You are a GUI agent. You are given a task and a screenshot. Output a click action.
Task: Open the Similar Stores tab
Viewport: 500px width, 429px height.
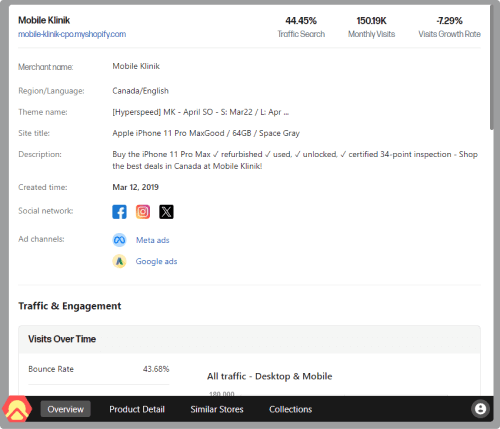tap(217, 409)
